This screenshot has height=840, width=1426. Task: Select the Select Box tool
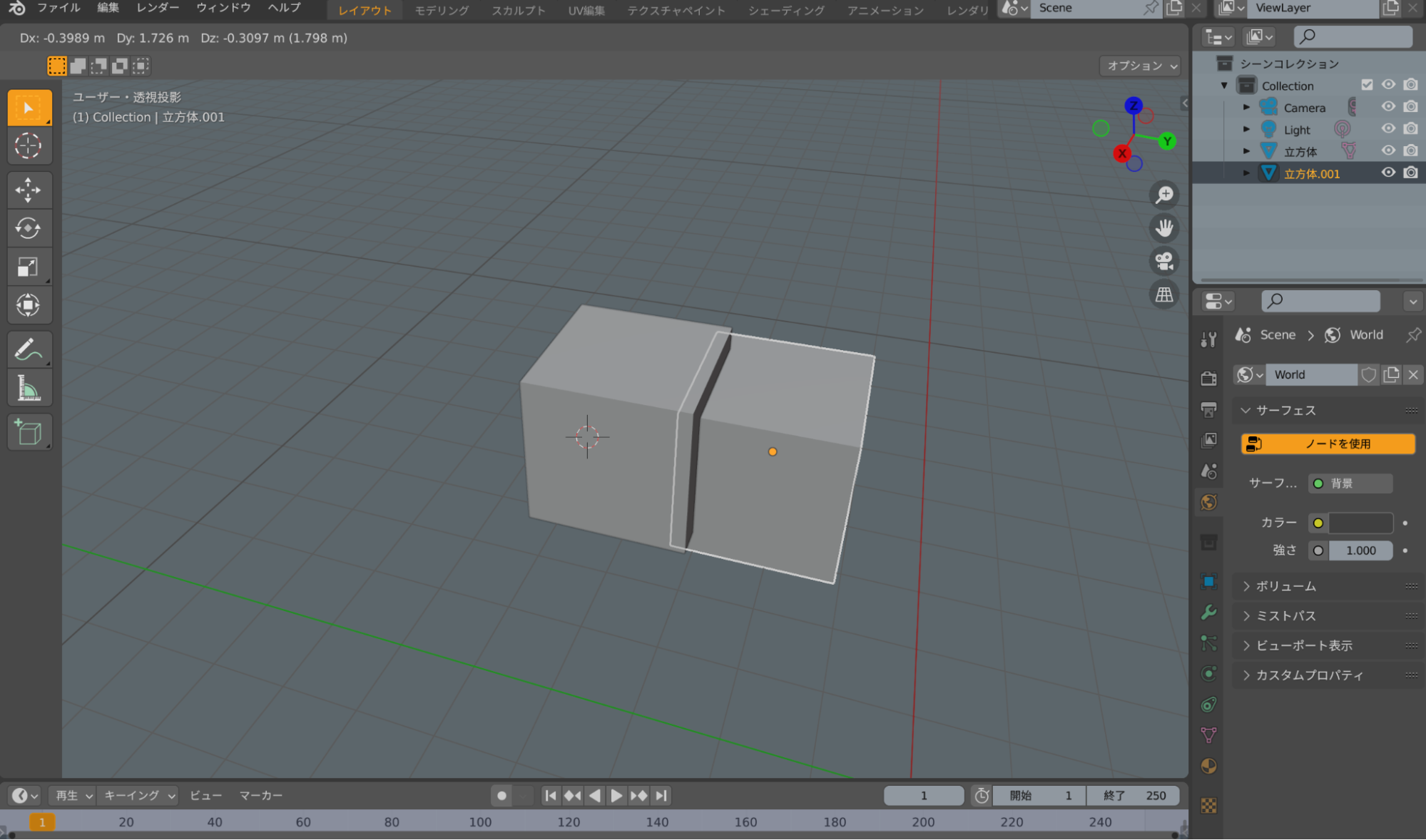[x=29, y=108]
